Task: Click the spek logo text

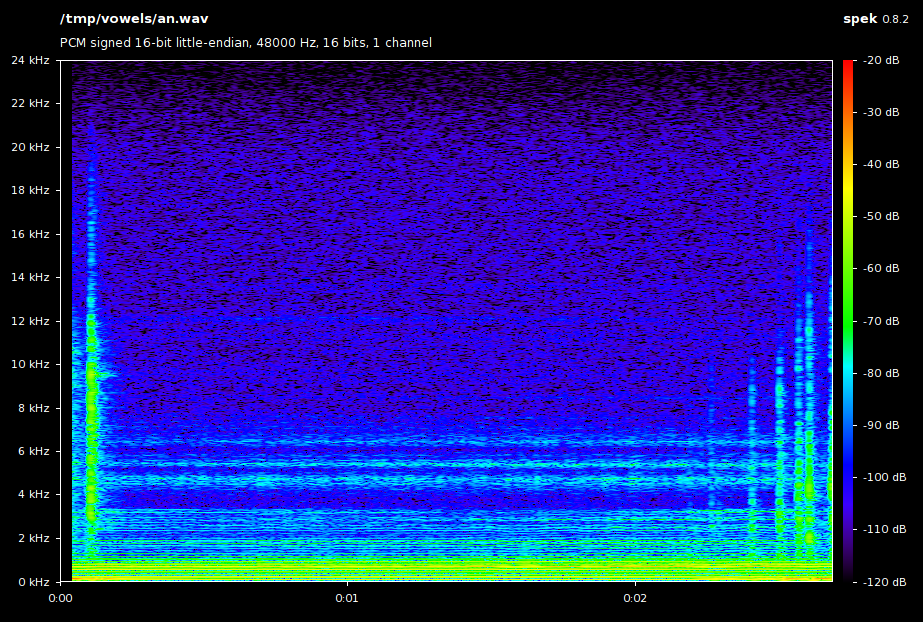Action: pos(860,19)
